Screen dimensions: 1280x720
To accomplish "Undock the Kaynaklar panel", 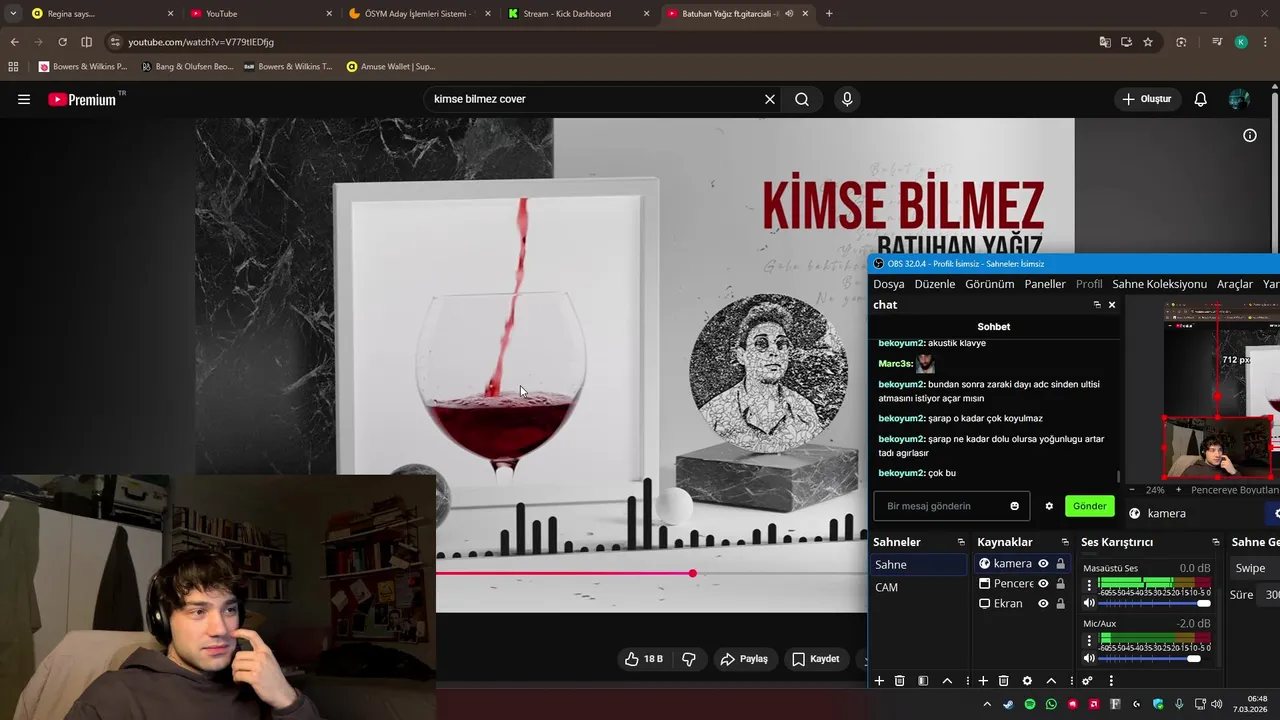I will pyautogui.click(x=1065, y=542).
